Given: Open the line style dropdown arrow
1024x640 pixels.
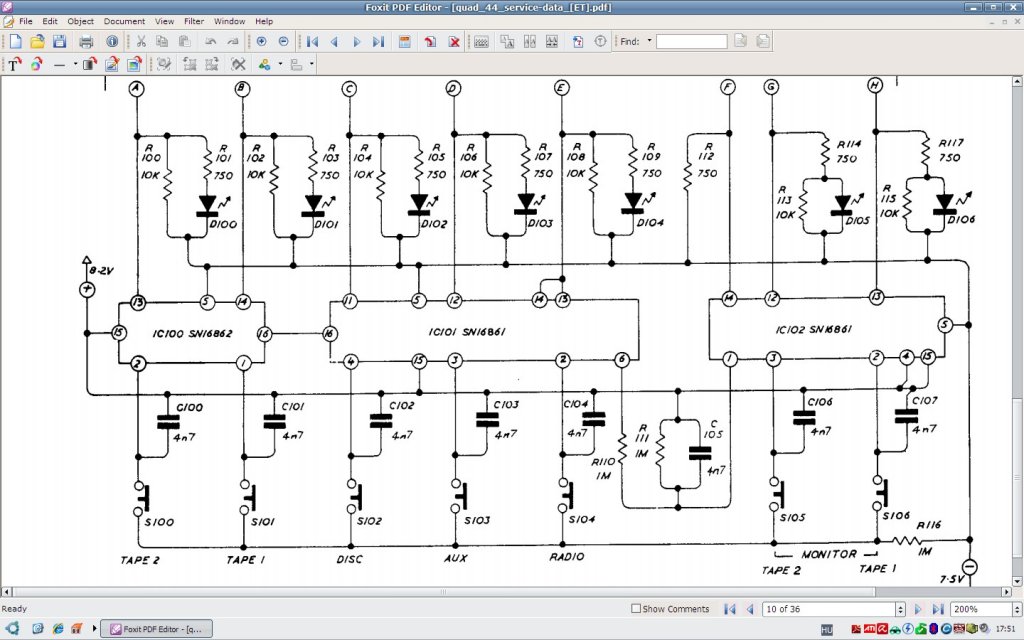Looking at the screenshot, I should pos(75,64).
